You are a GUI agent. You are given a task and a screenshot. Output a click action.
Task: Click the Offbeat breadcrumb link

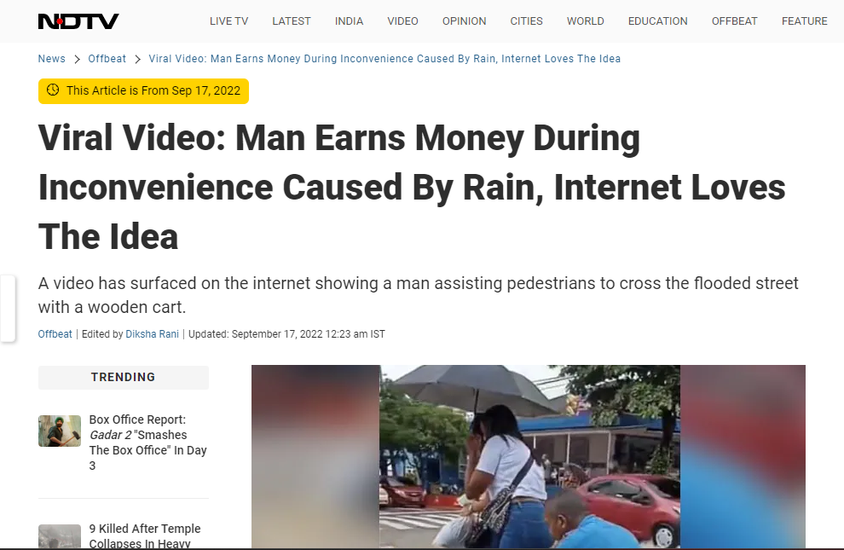[x=107, y=59]
